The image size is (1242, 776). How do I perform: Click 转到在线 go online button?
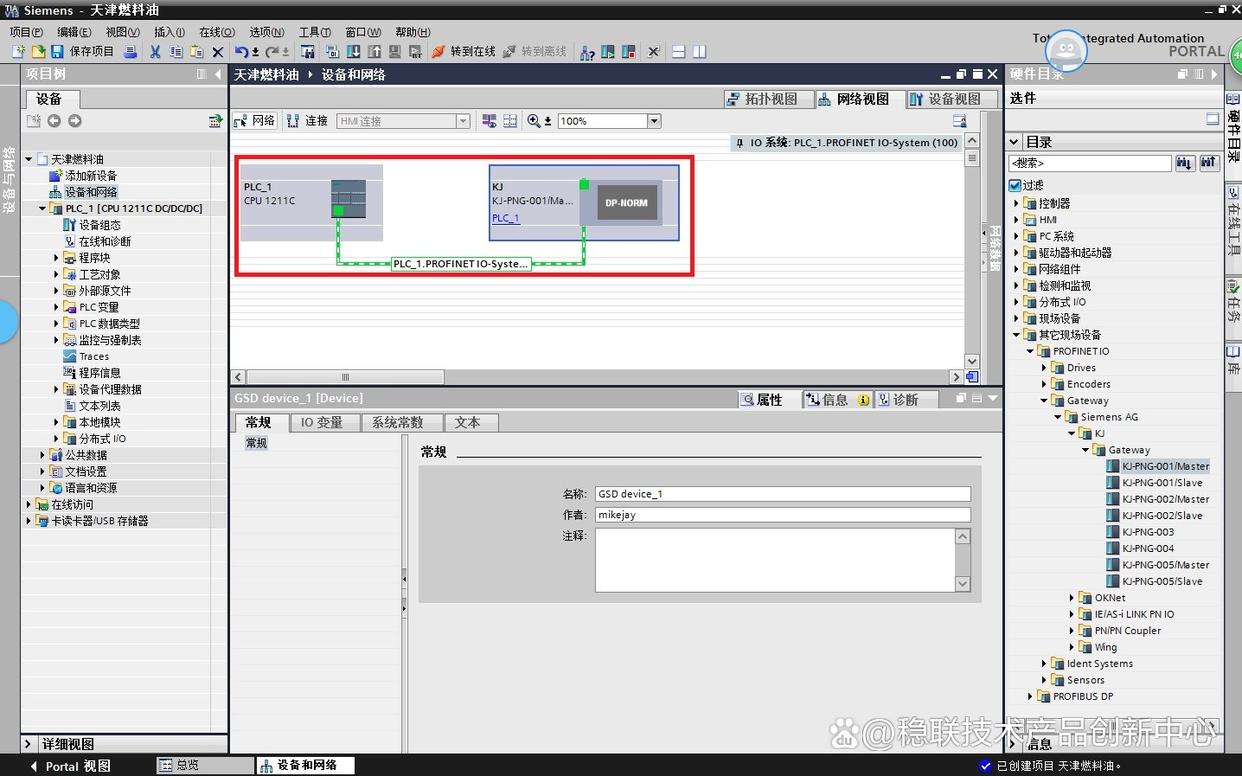pyautogui.click(x=463, y=52)
